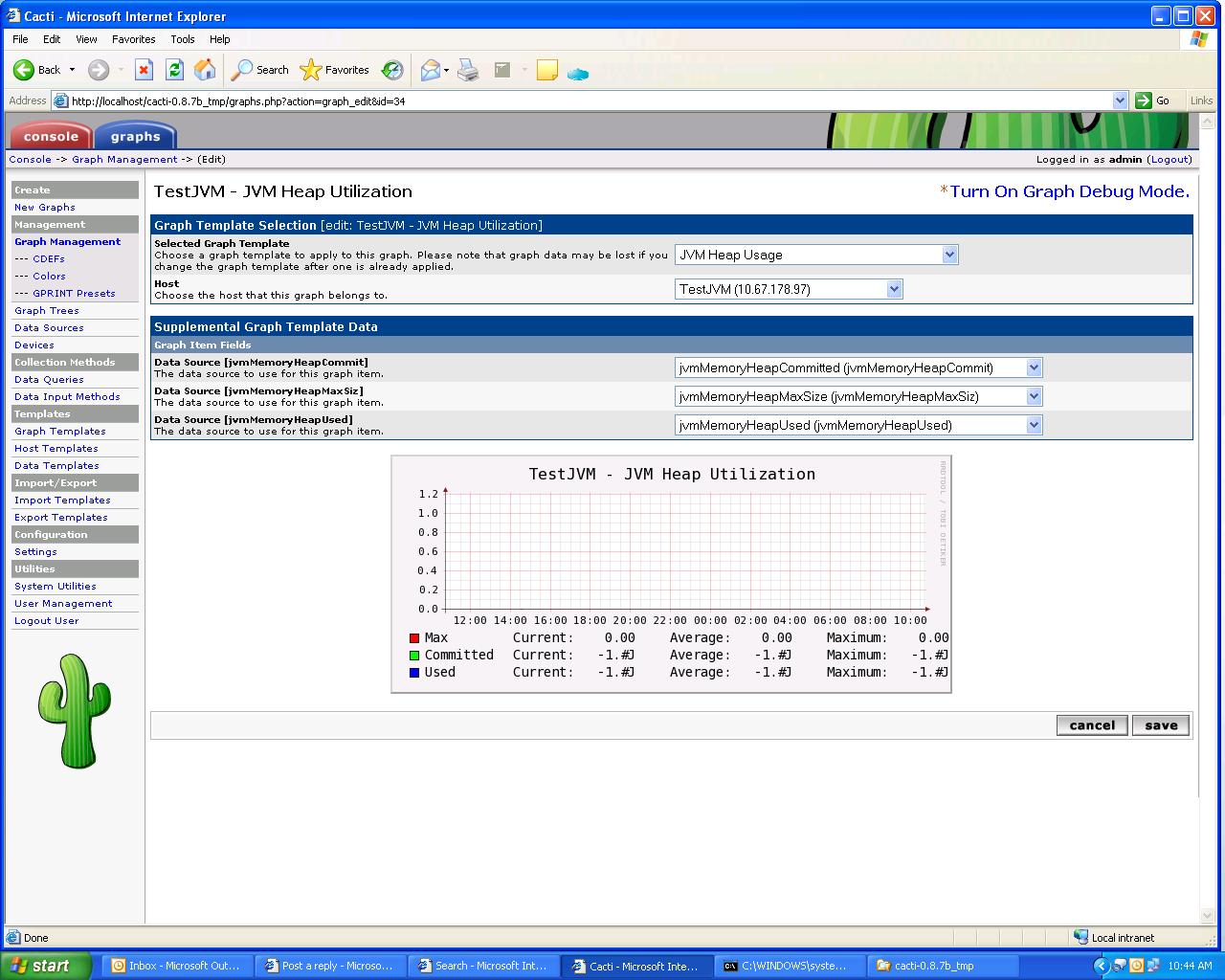This screenshot has width=1225, height=980.
Task: Open the Help menu
Action: tap(220, 39)
